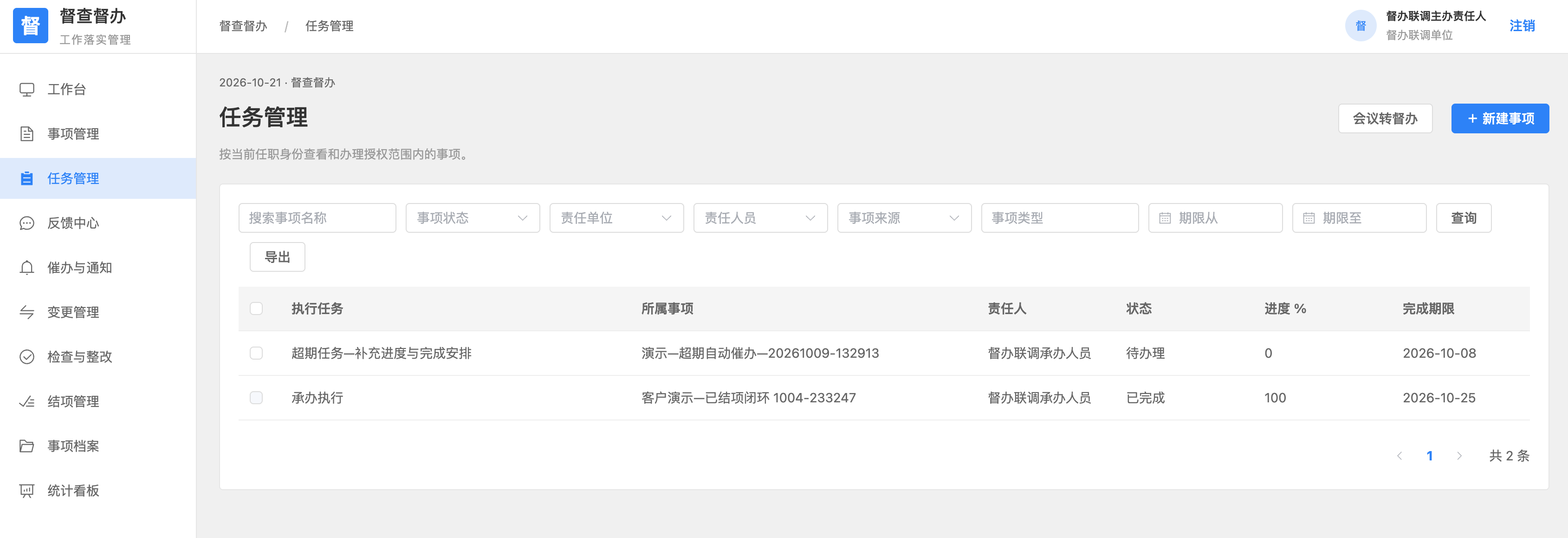
Task: Focus the 搜索事项名称 search field
Action: click(317, 218)
